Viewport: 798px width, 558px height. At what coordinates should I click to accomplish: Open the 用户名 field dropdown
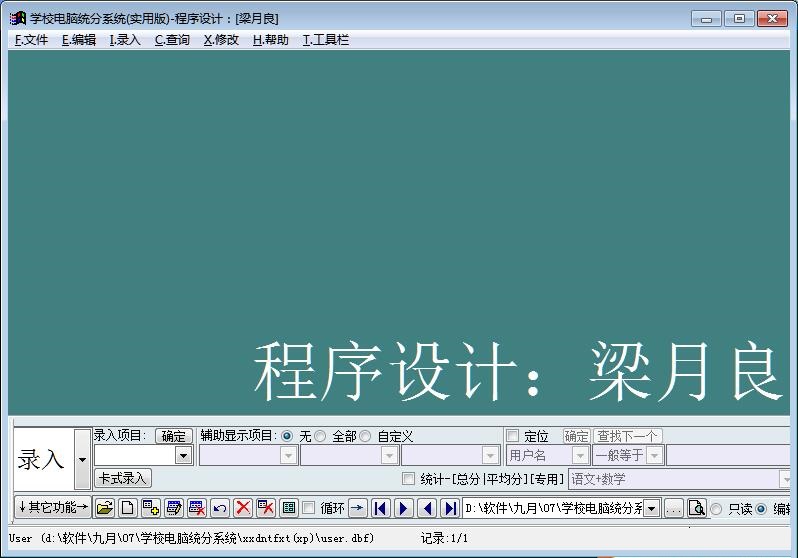coord(580,455)
